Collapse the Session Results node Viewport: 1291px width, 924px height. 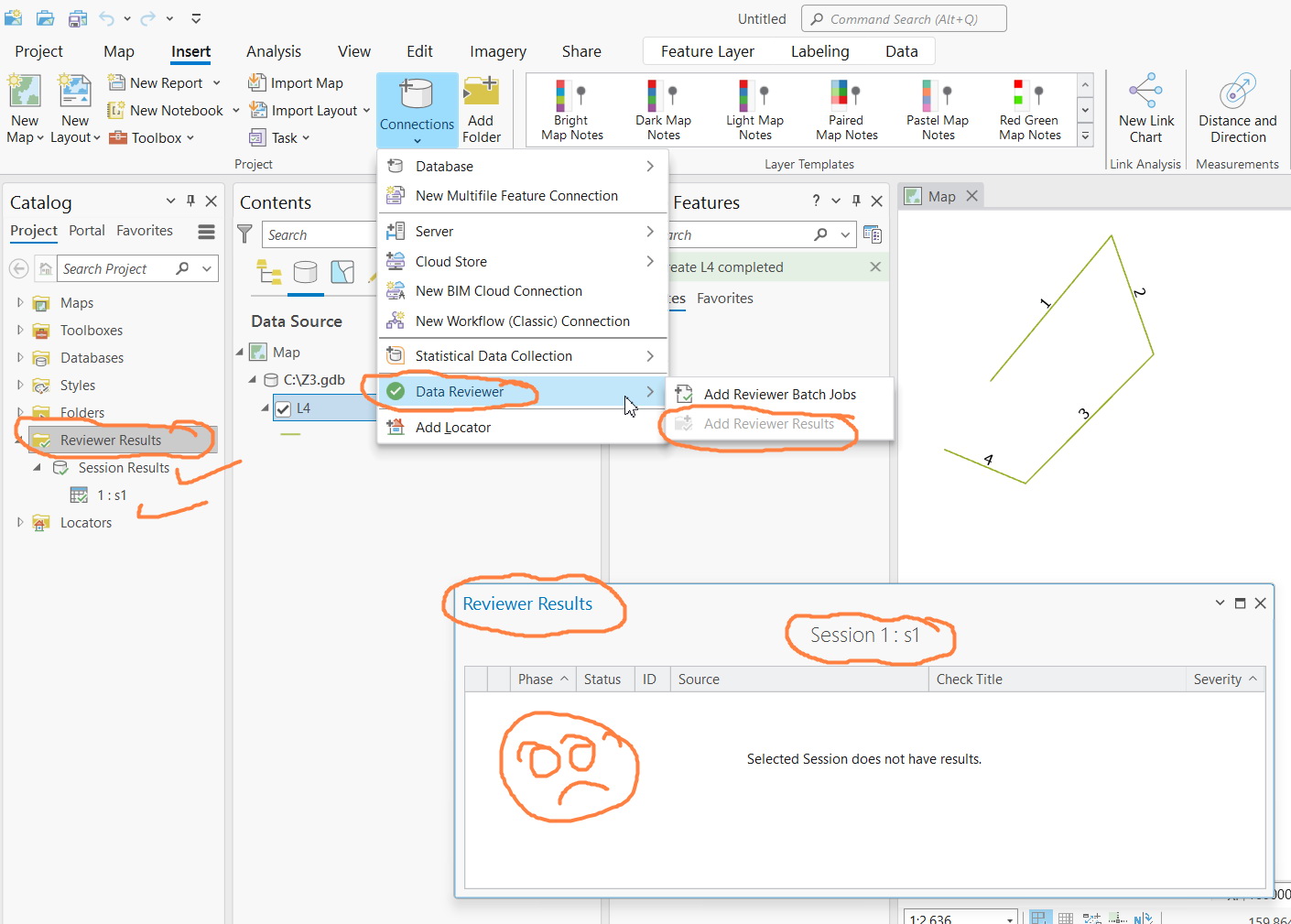click(x=38, y=467)
